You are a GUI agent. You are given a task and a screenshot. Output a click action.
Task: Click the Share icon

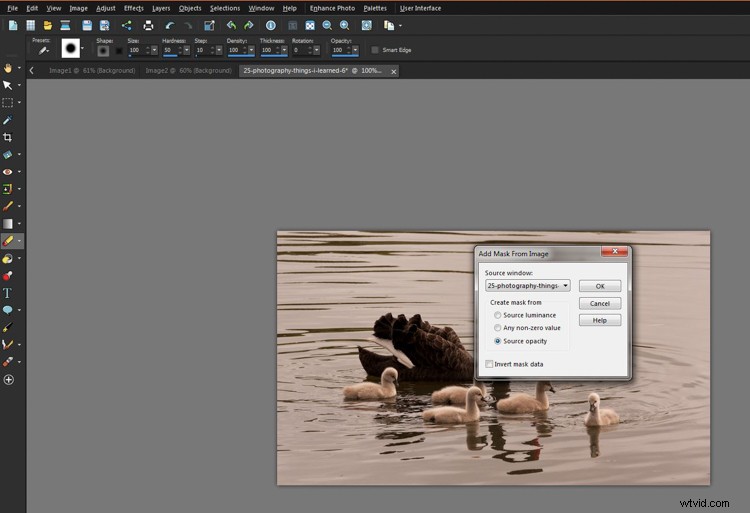point(127,25)
